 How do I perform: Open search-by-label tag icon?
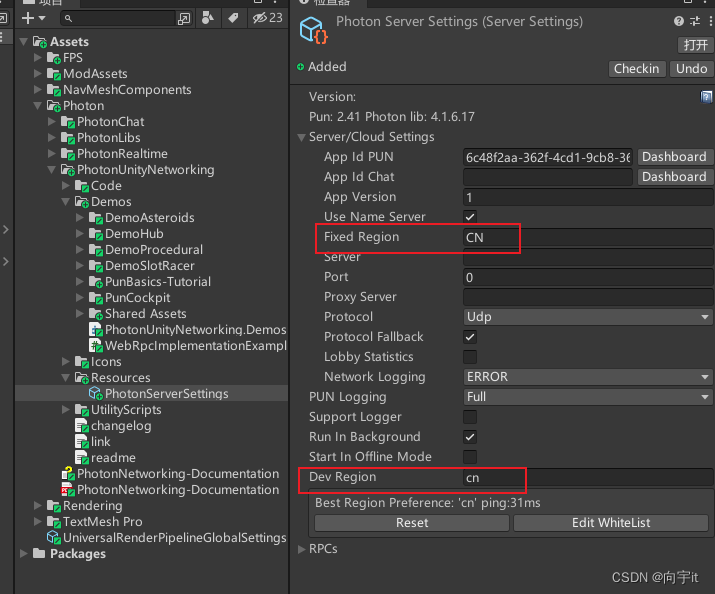(x=233, y=18)
